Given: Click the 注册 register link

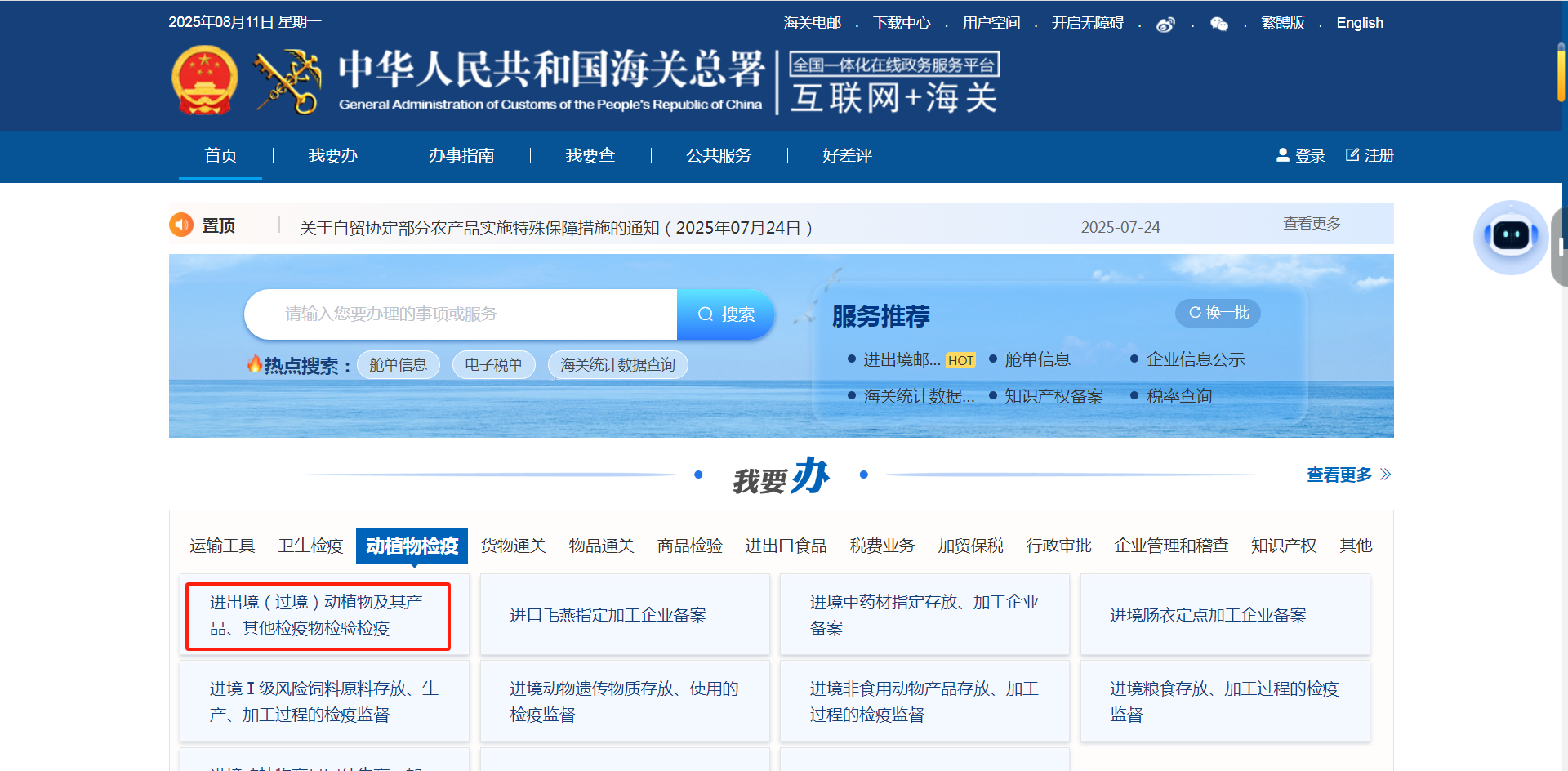Looking at the screenshot, I should 1370,155.
